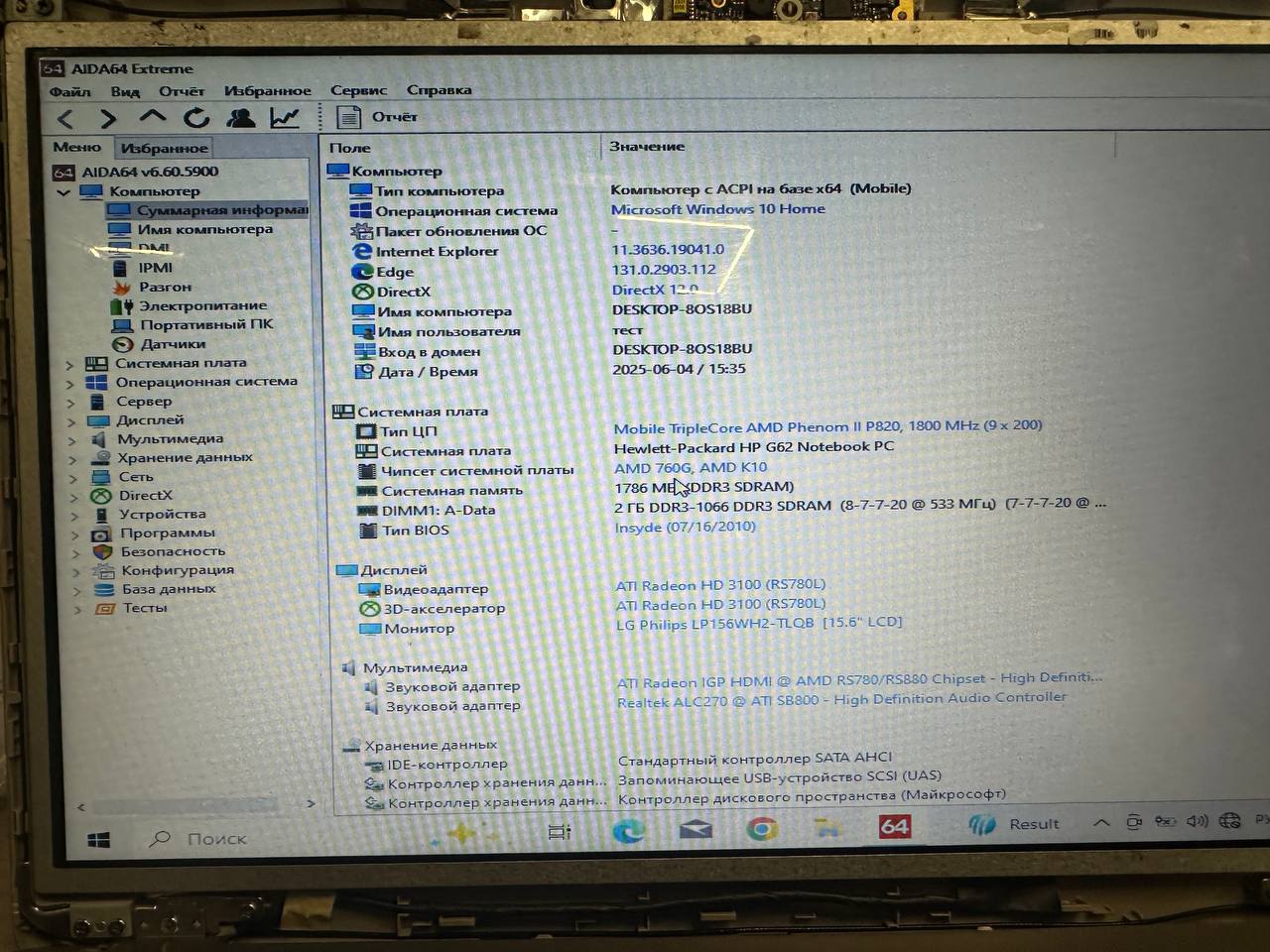This screenshot has width=1270, height=952.
Task: Collapse the Компьютер tree node
Action: pos(64,191)
